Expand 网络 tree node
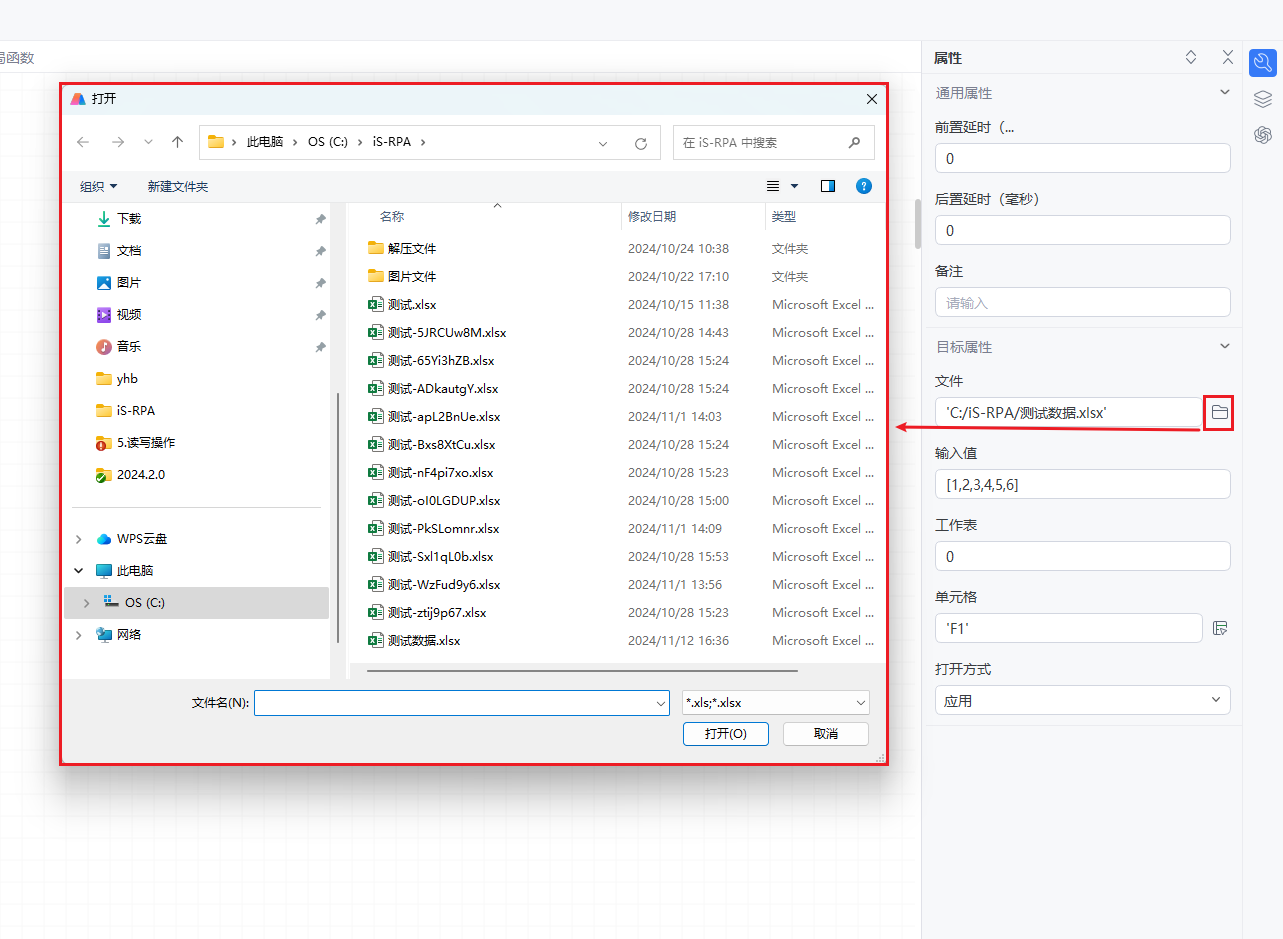The image size is (1283, 939). (x=79, y=635)
